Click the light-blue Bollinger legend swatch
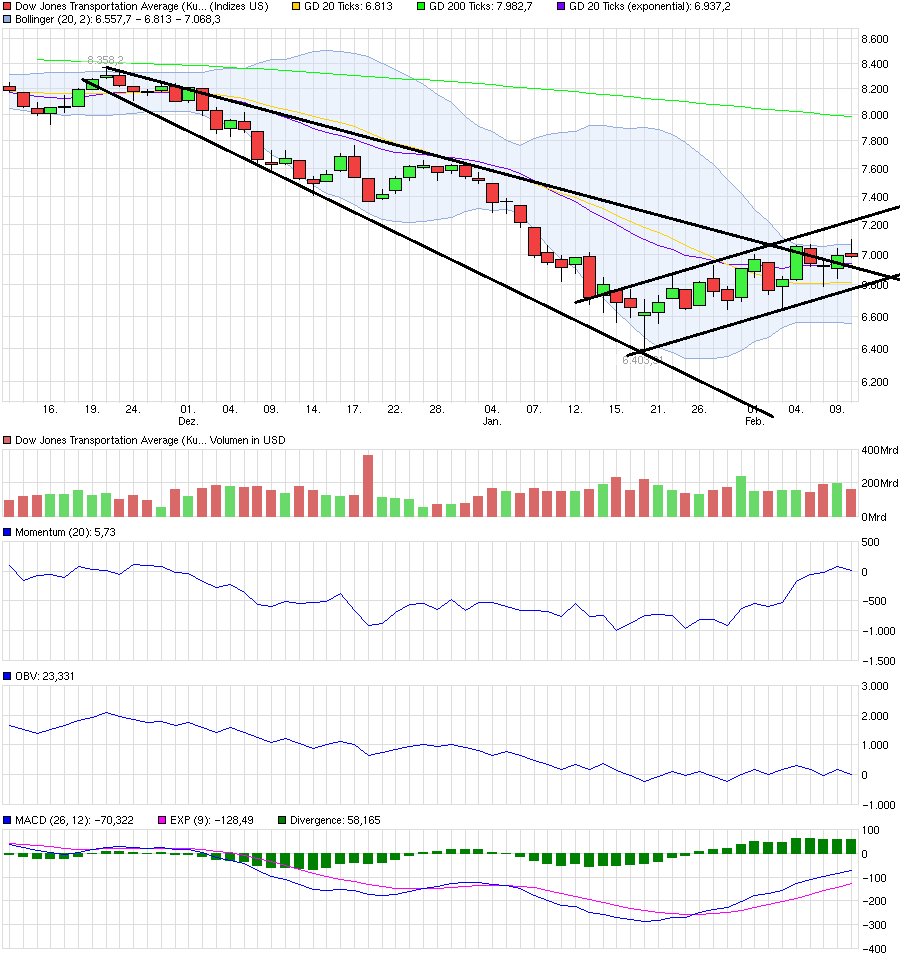Screen dimensions: 900x958 click(7, 20)
